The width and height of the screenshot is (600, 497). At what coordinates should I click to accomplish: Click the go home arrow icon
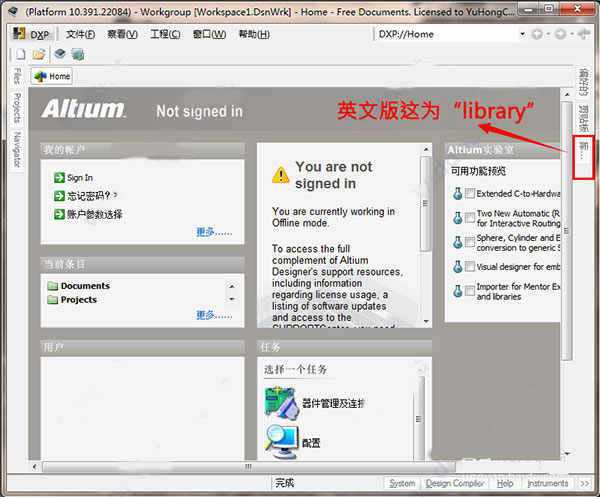[584, 34]
